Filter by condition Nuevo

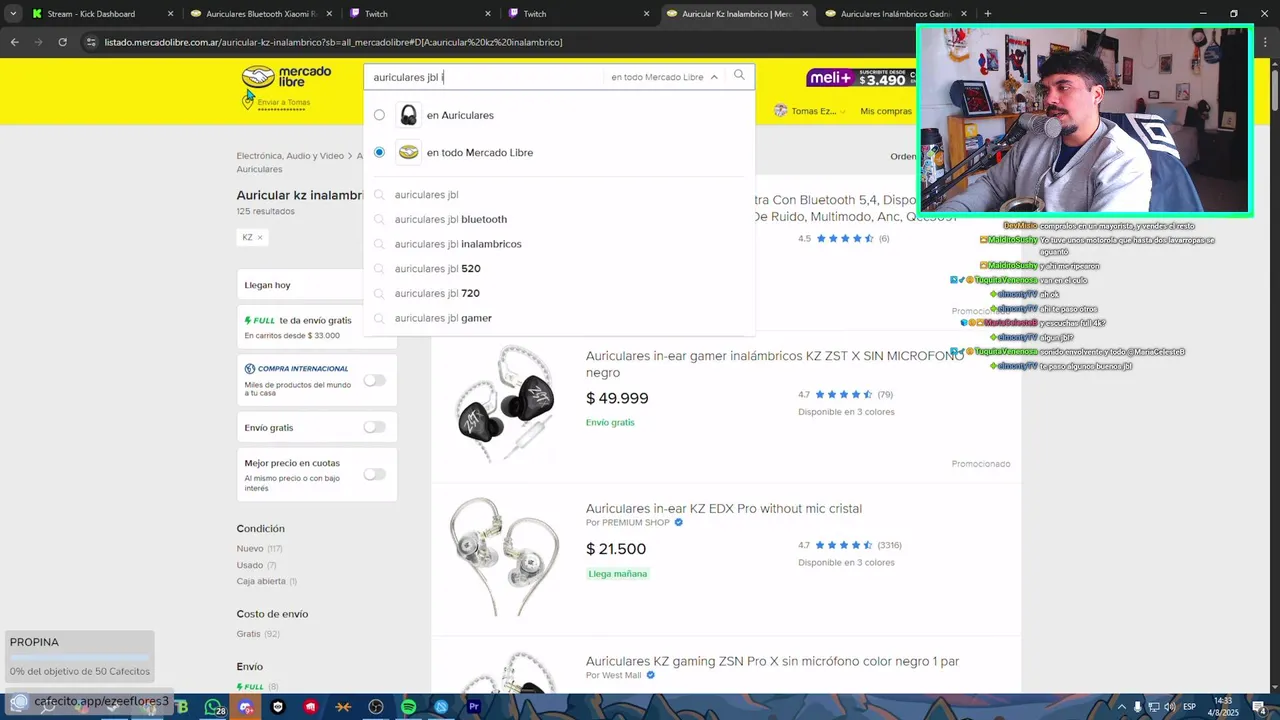(x=250, y=549)
